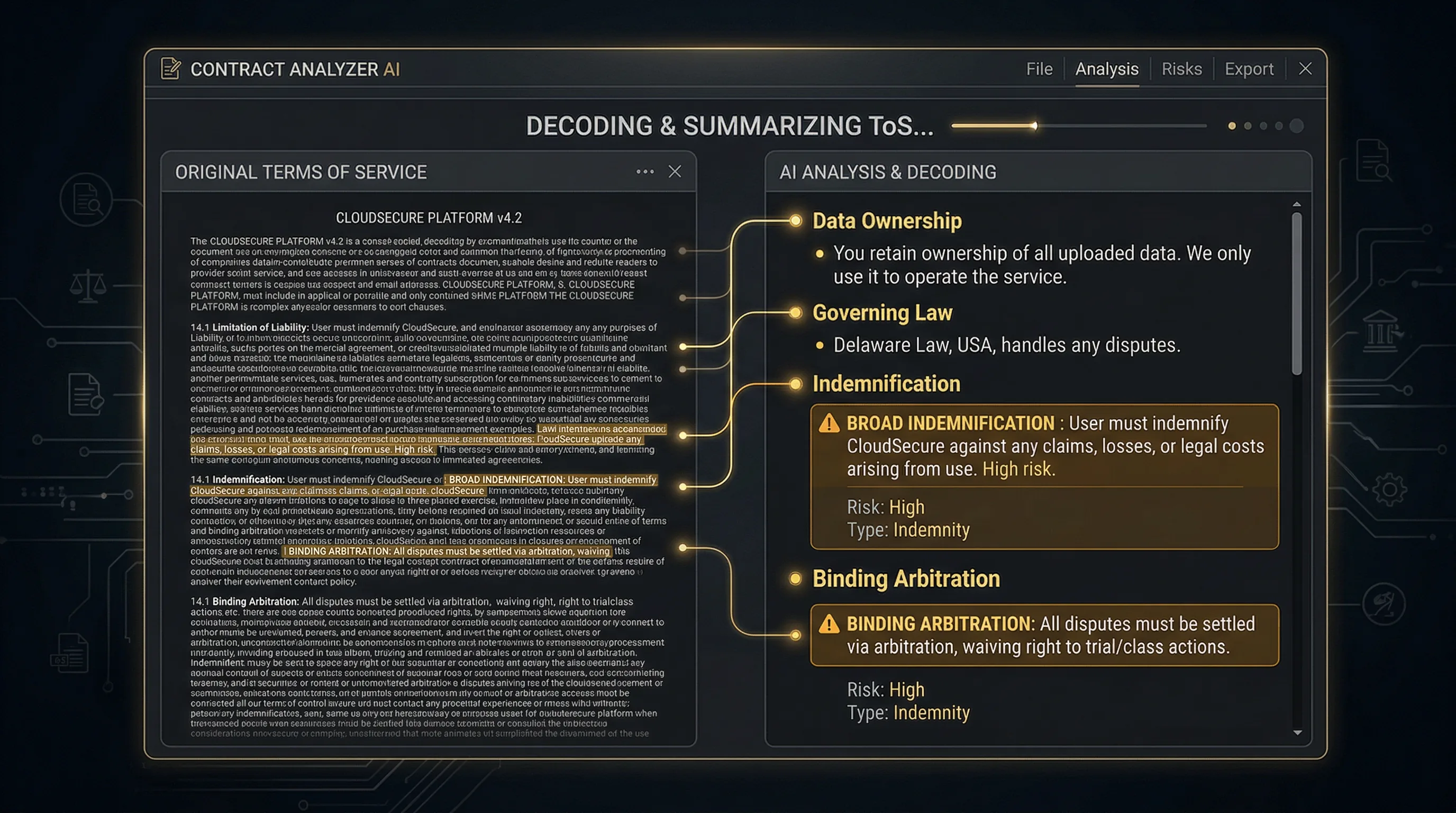This screenshot has width=1456, height=813.
Task: Click the CLOUDSECURE PLATFORM v4.2 document title
Action: pos(429,218)
